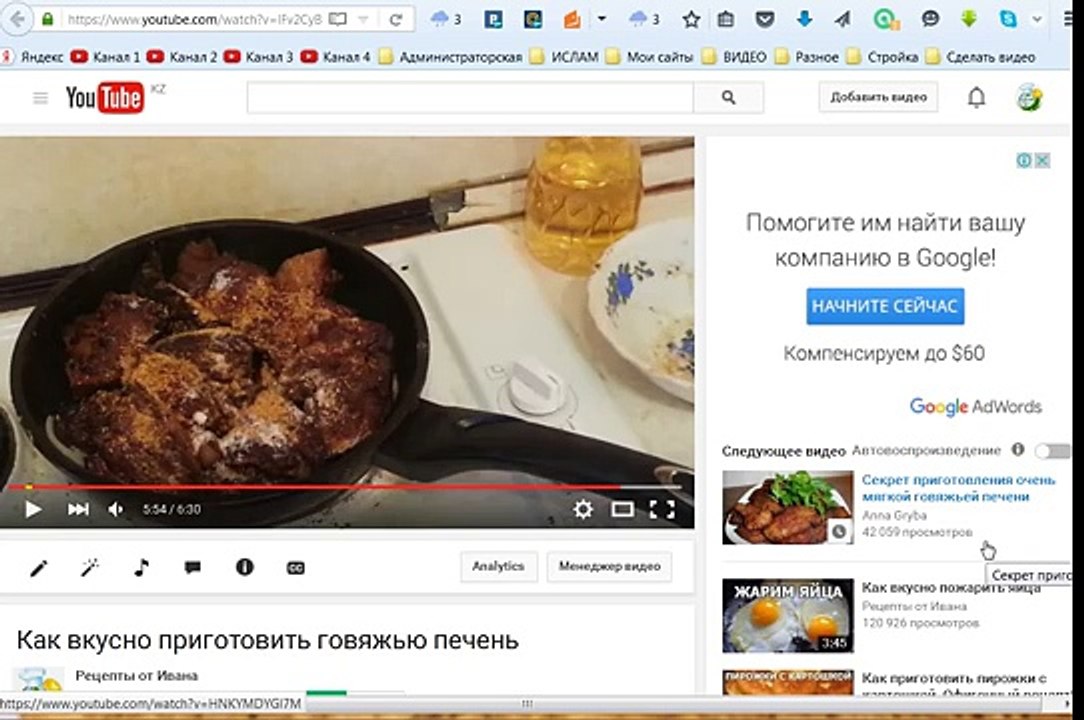Screen dimensions: 1084x720
Task: Open YouTube guide hamburger menu
Action: [40, 98]
